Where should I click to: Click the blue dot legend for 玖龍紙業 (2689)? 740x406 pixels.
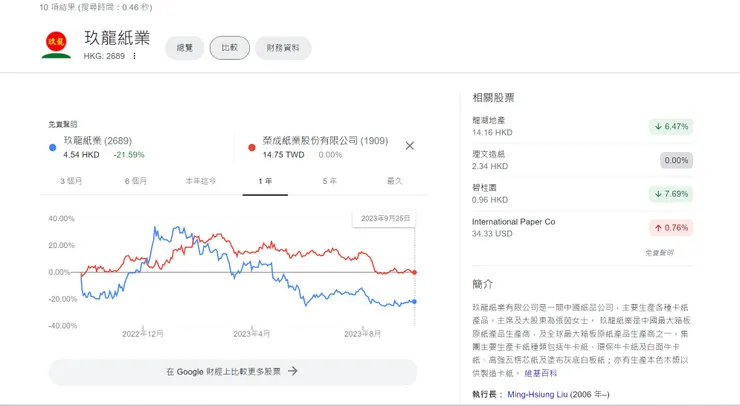(53, 147)
